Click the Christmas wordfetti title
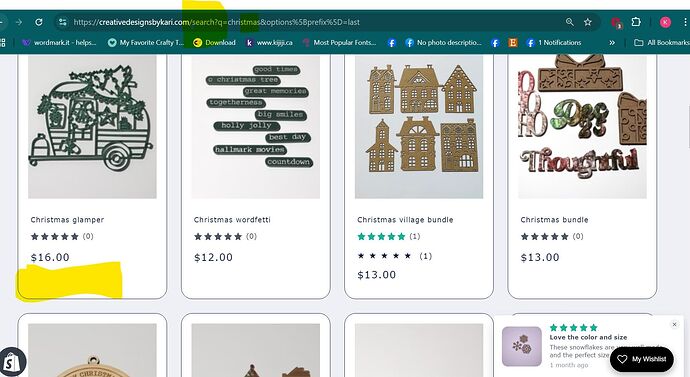This screenshot has width=690, height=377. tap(232, 220)
